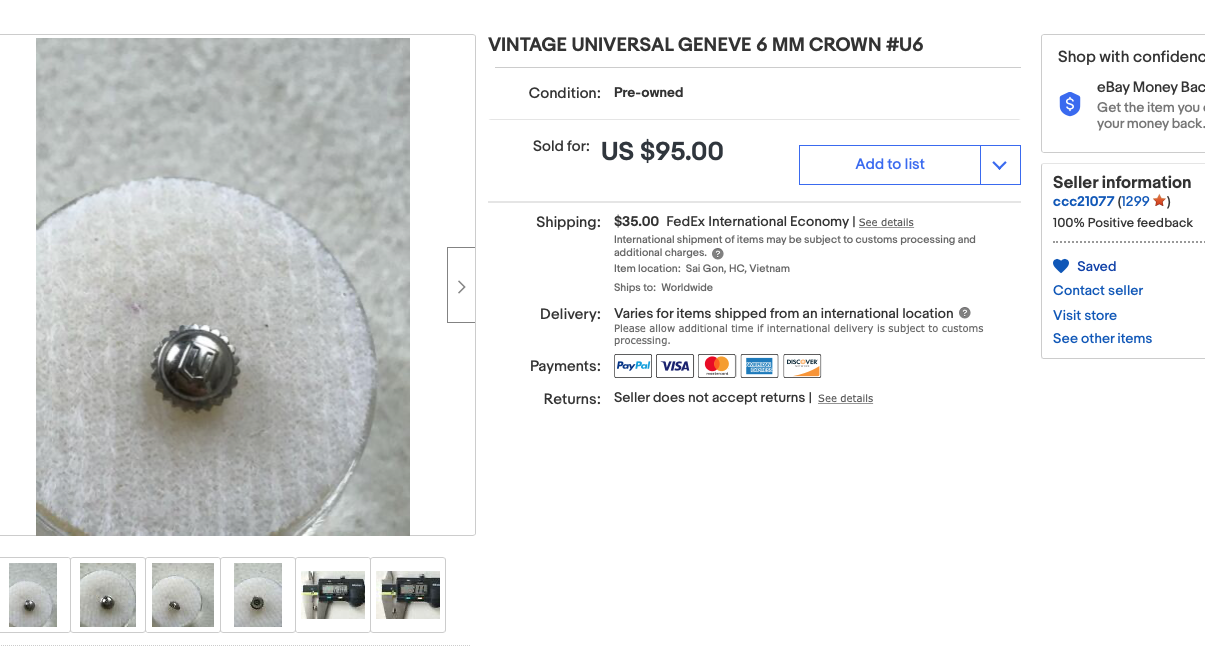Select the last caliper measurement thumbnail
Screen dimensions: 1205x648
tap(408, 595)
